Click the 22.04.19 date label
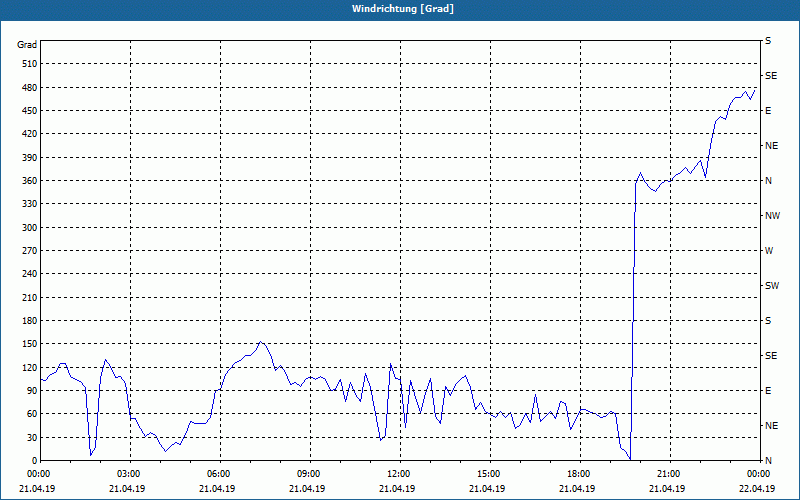The height and width of the screenshot is (500, 800). (x=757, y=488)
